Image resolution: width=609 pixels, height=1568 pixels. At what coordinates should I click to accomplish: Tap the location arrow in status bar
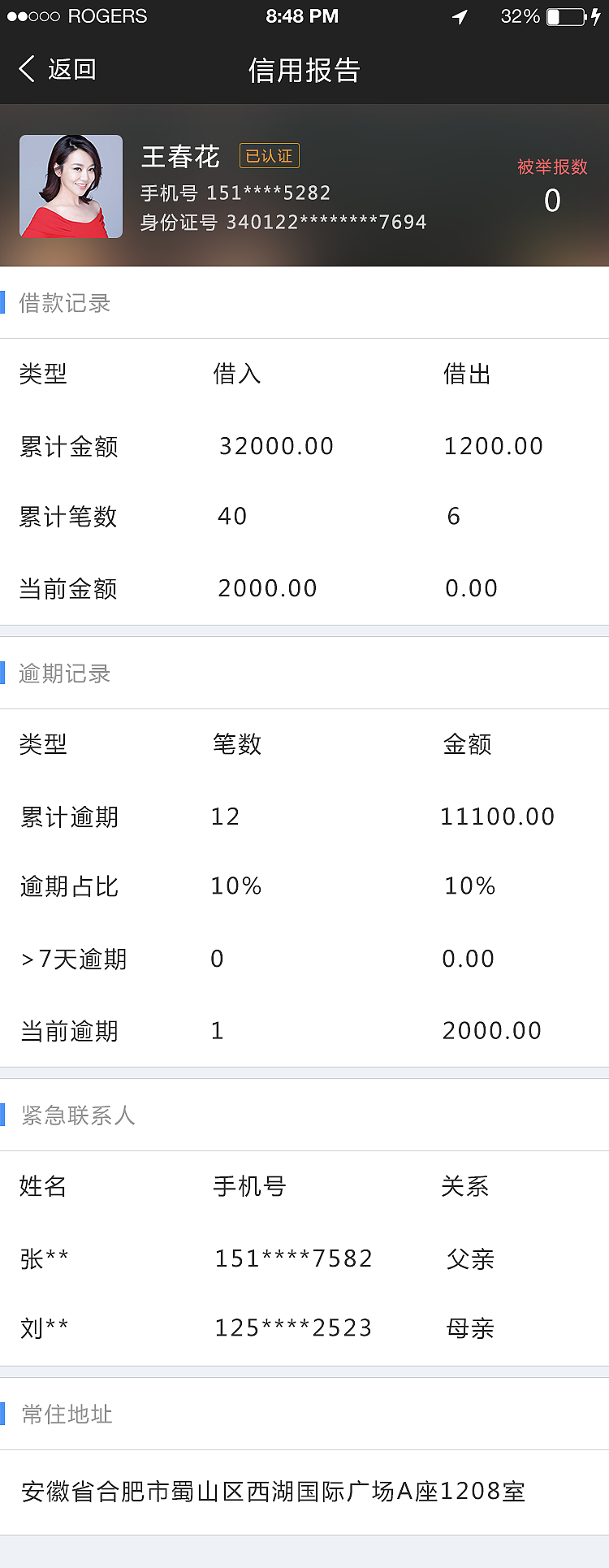tap(460, 17)
